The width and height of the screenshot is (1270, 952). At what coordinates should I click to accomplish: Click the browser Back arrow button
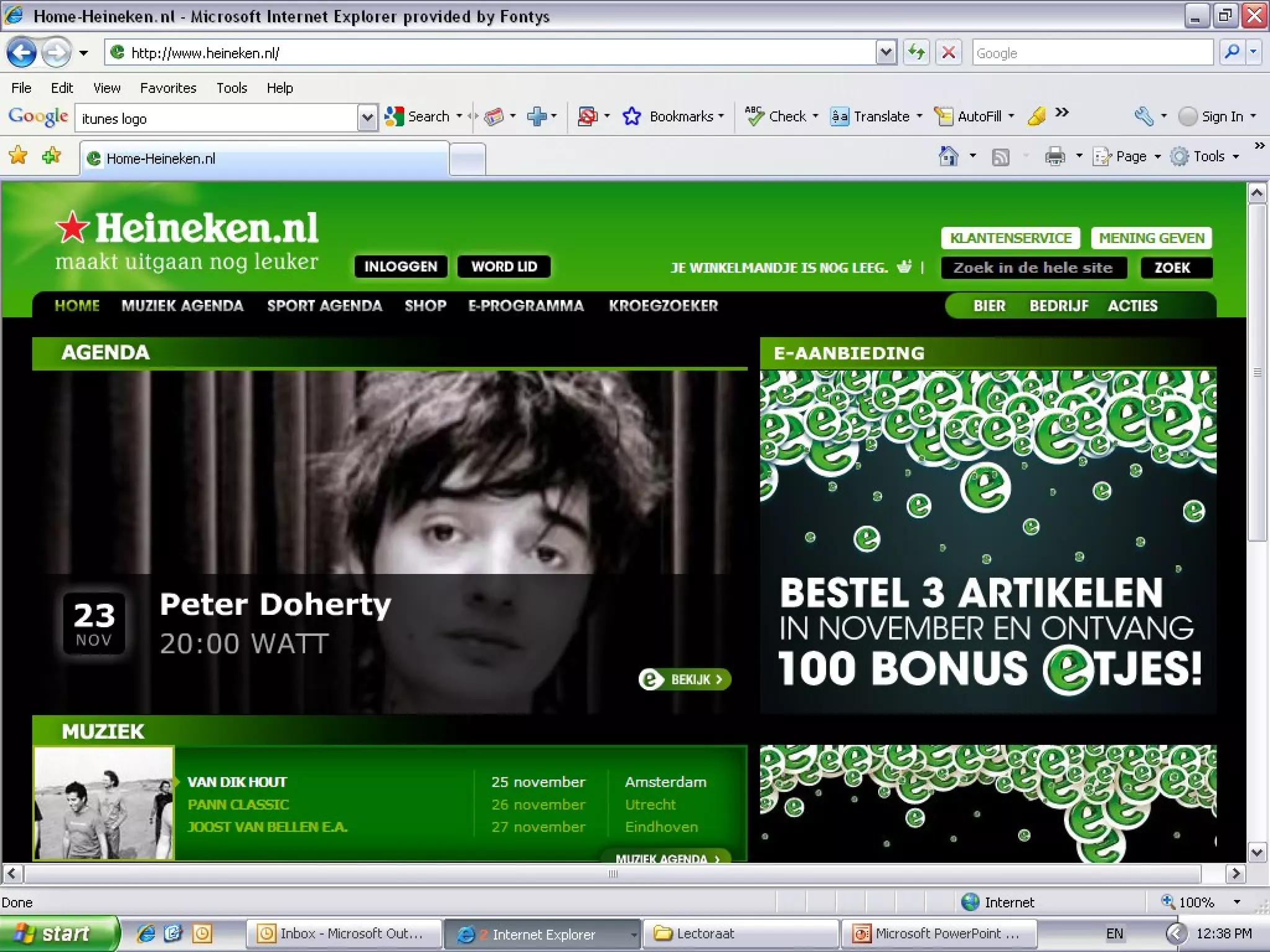[x=22, y=53]
